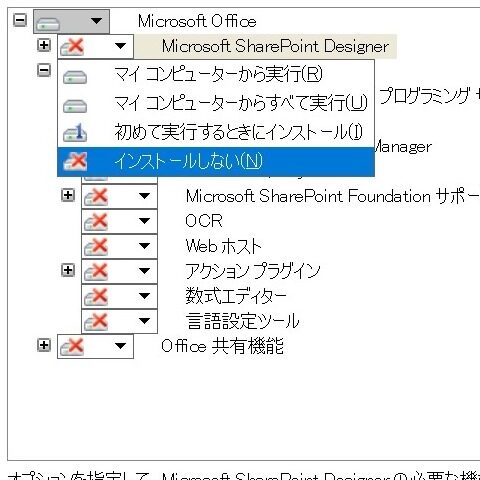The height and width of the screenshot is (480, 480).
Task: Click the not-installed icon next to OCR
Action: coord(96,222)
